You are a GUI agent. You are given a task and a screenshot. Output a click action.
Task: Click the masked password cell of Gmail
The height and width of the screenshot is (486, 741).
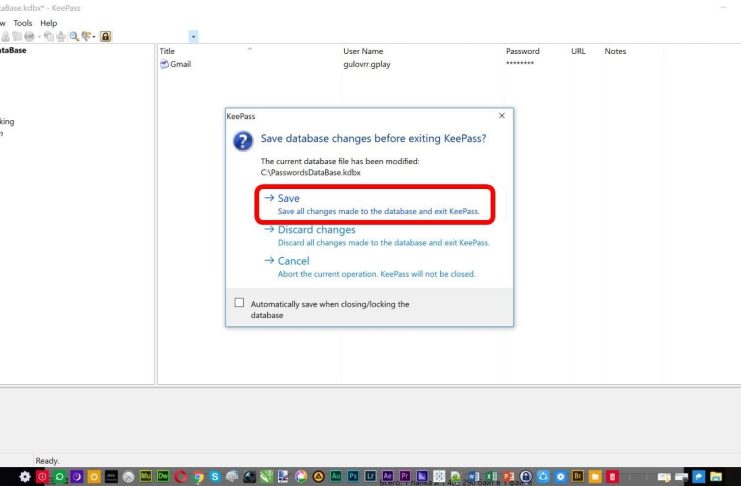520,63
